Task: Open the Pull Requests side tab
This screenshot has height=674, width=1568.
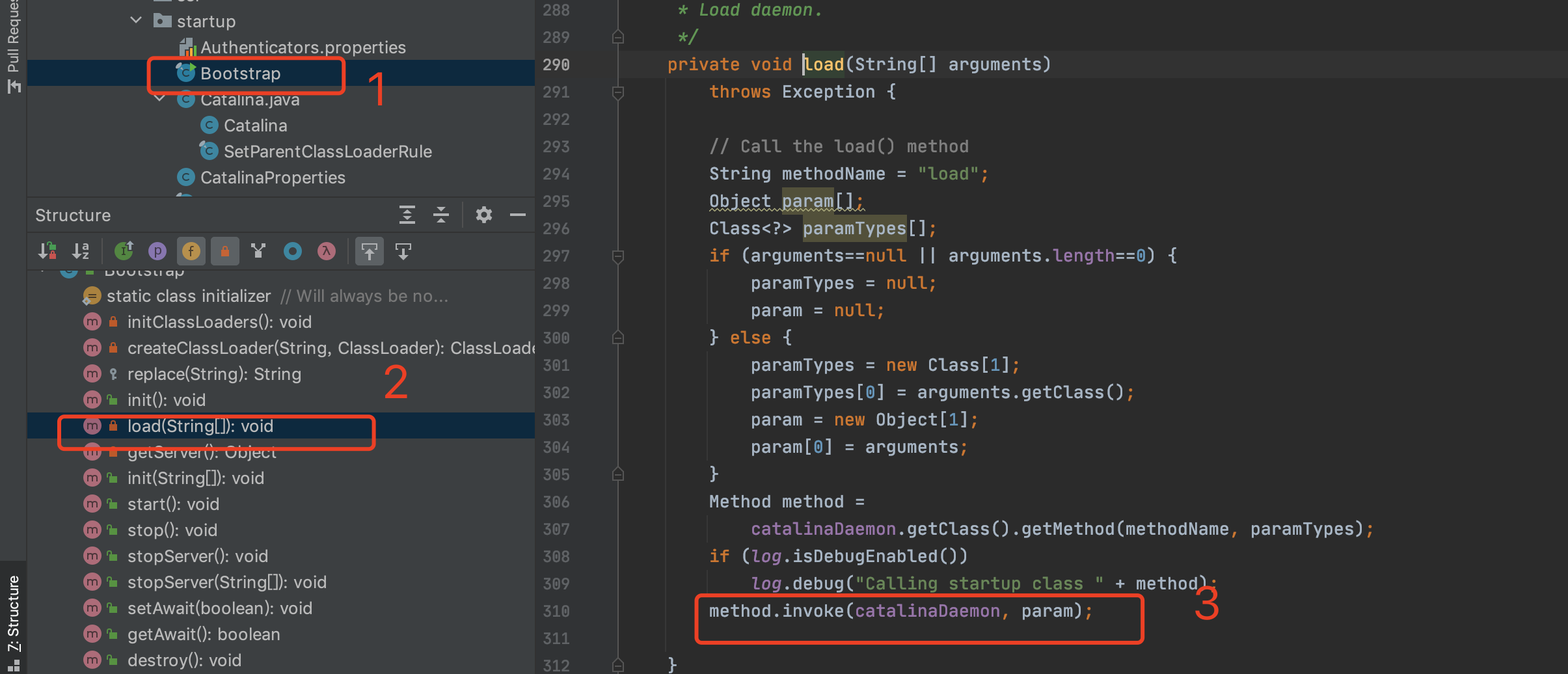Action: coord(13,36)
